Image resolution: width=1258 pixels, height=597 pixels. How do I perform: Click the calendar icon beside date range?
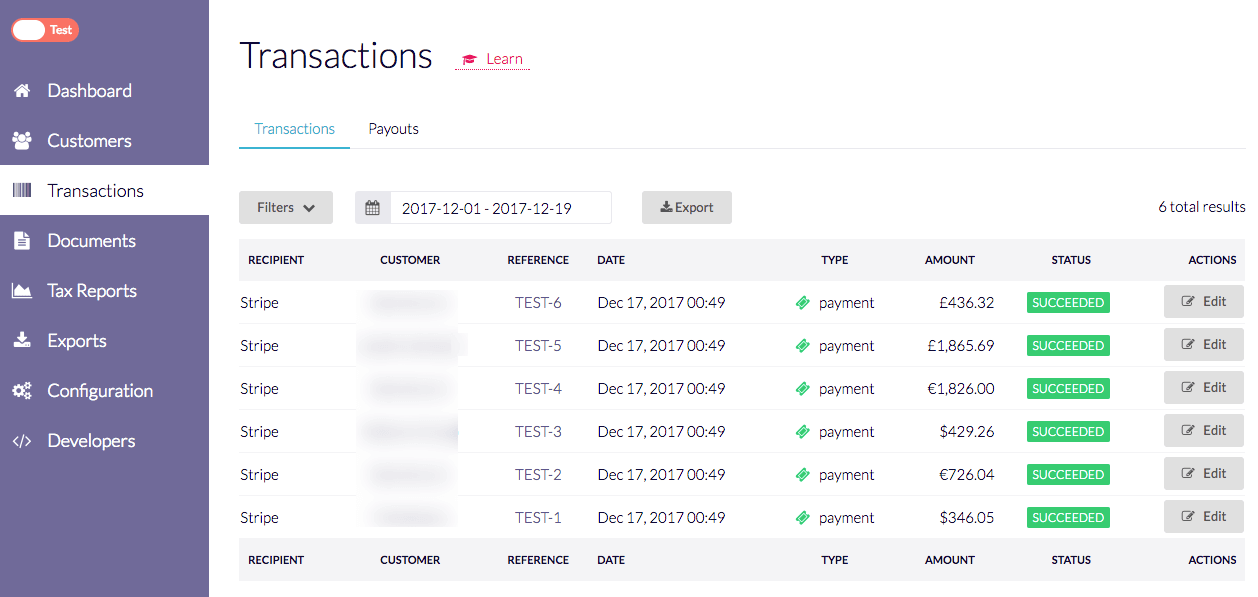click(x=373, y=208)
